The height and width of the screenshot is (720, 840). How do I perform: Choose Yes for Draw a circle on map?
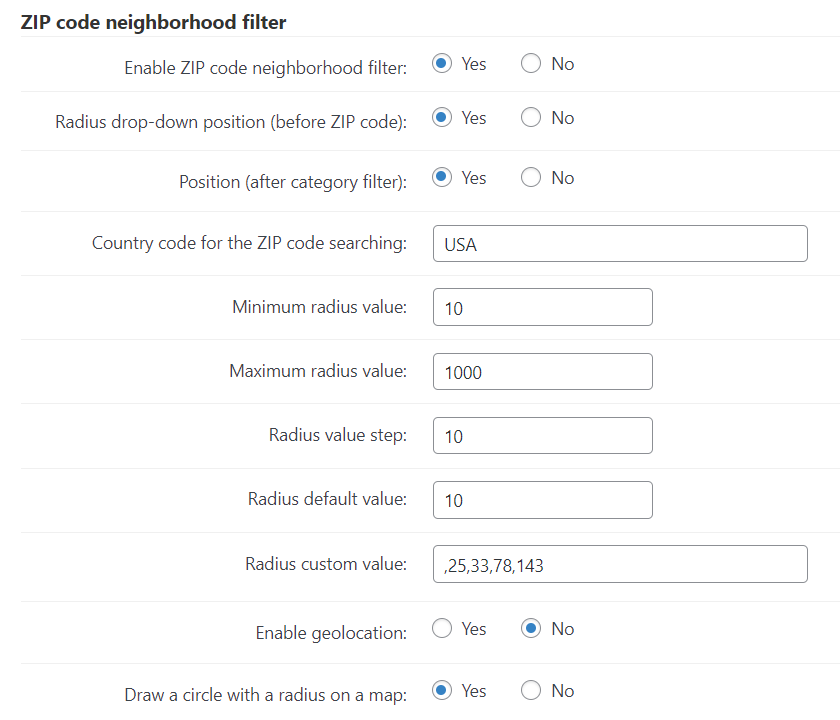tap(442, 690)
